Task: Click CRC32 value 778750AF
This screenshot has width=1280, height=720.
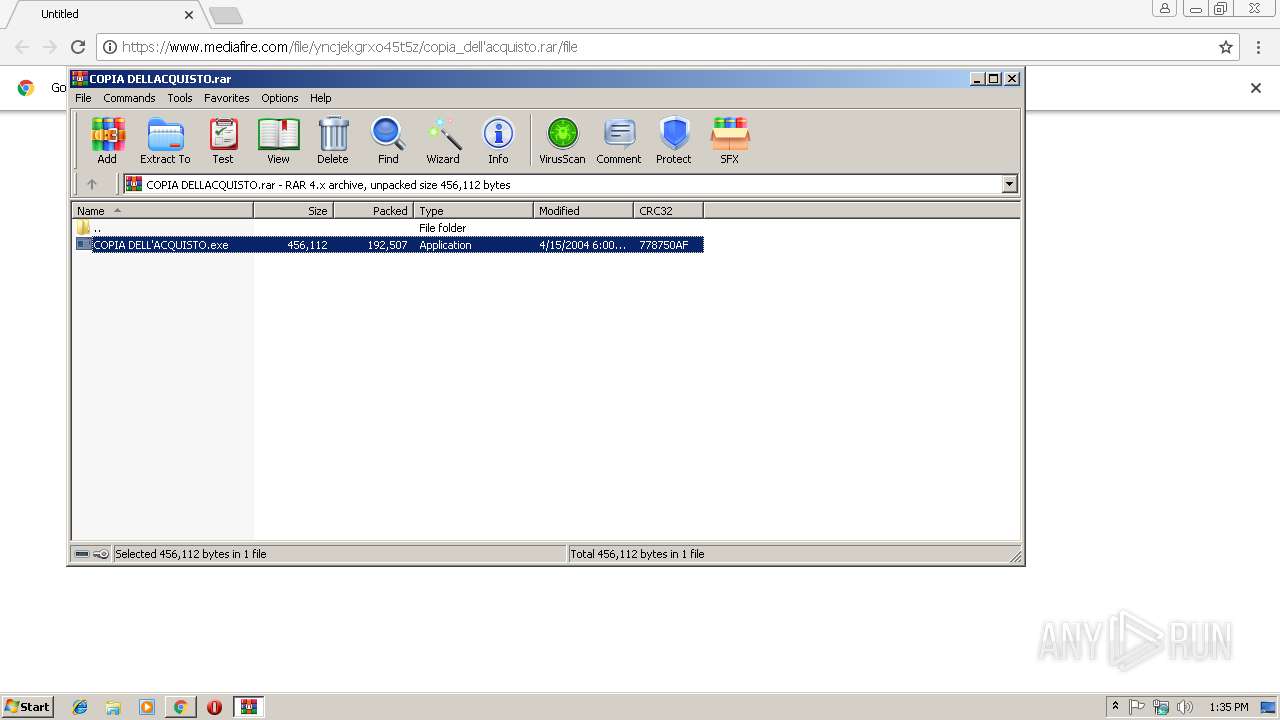Action: [664, 245]
